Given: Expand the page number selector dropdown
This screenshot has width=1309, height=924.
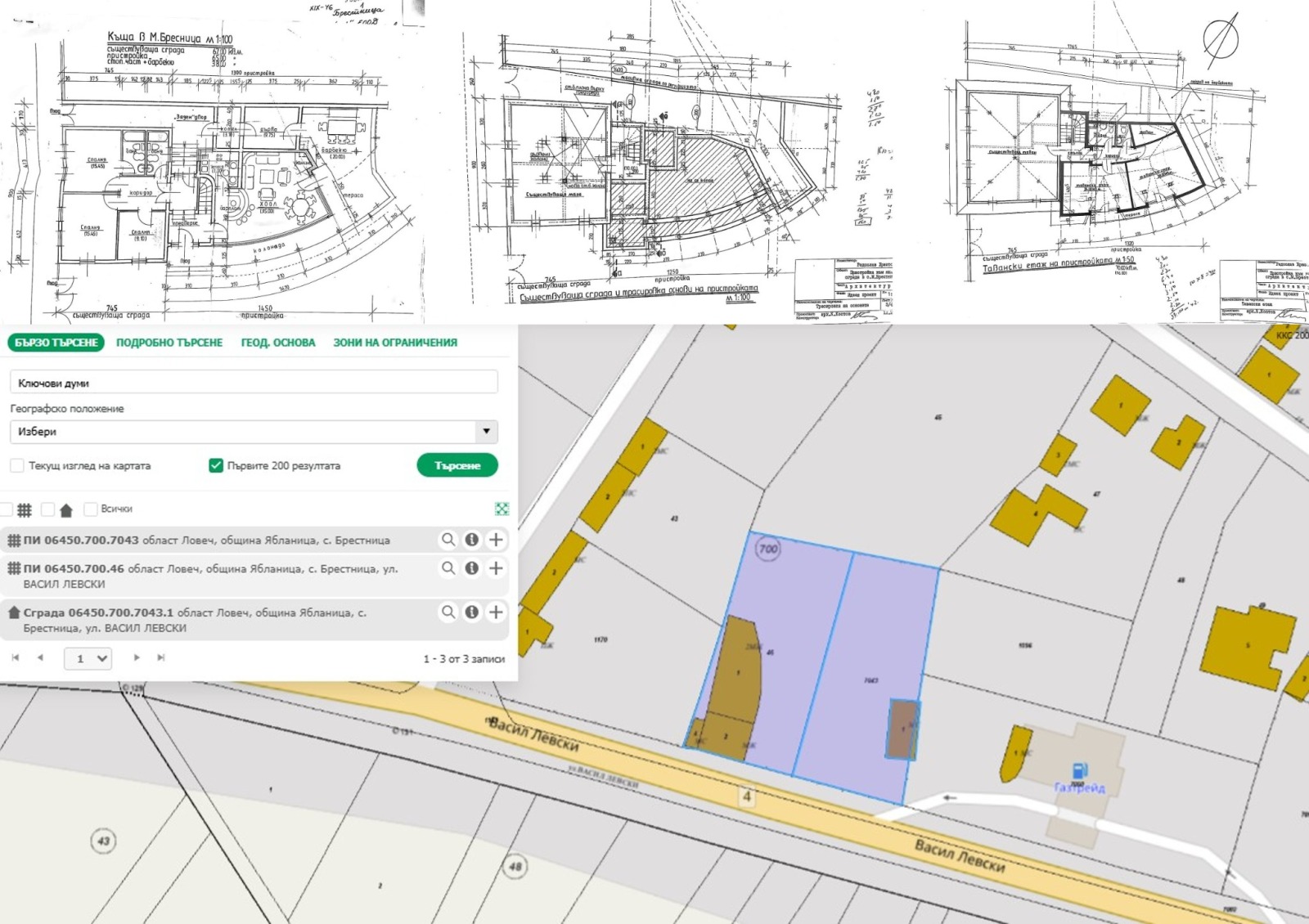Looking at the screenshot, I should (x=88, y=658).
